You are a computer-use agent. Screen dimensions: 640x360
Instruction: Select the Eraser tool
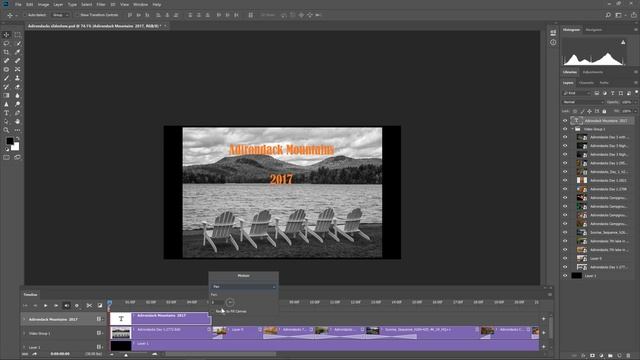(x=18, y=87)
